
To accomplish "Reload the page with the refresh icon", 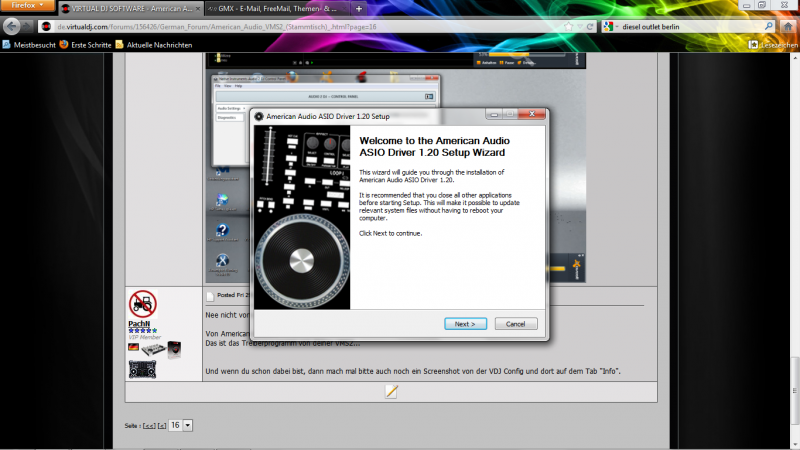I will (590, 27).
